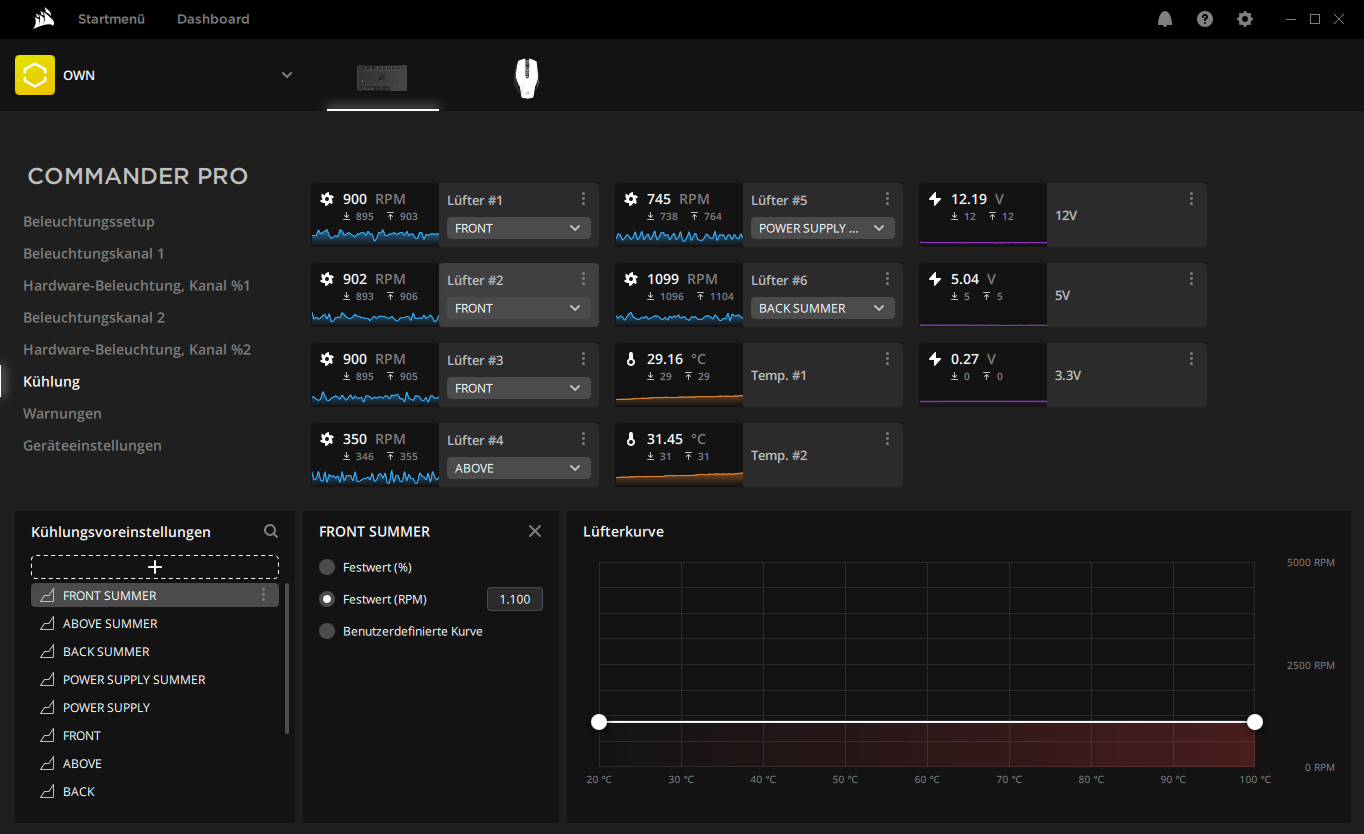Screen dimensions: 1364x834
Task: Open the notifications bell icon
Action: (x=1165, y=19)
